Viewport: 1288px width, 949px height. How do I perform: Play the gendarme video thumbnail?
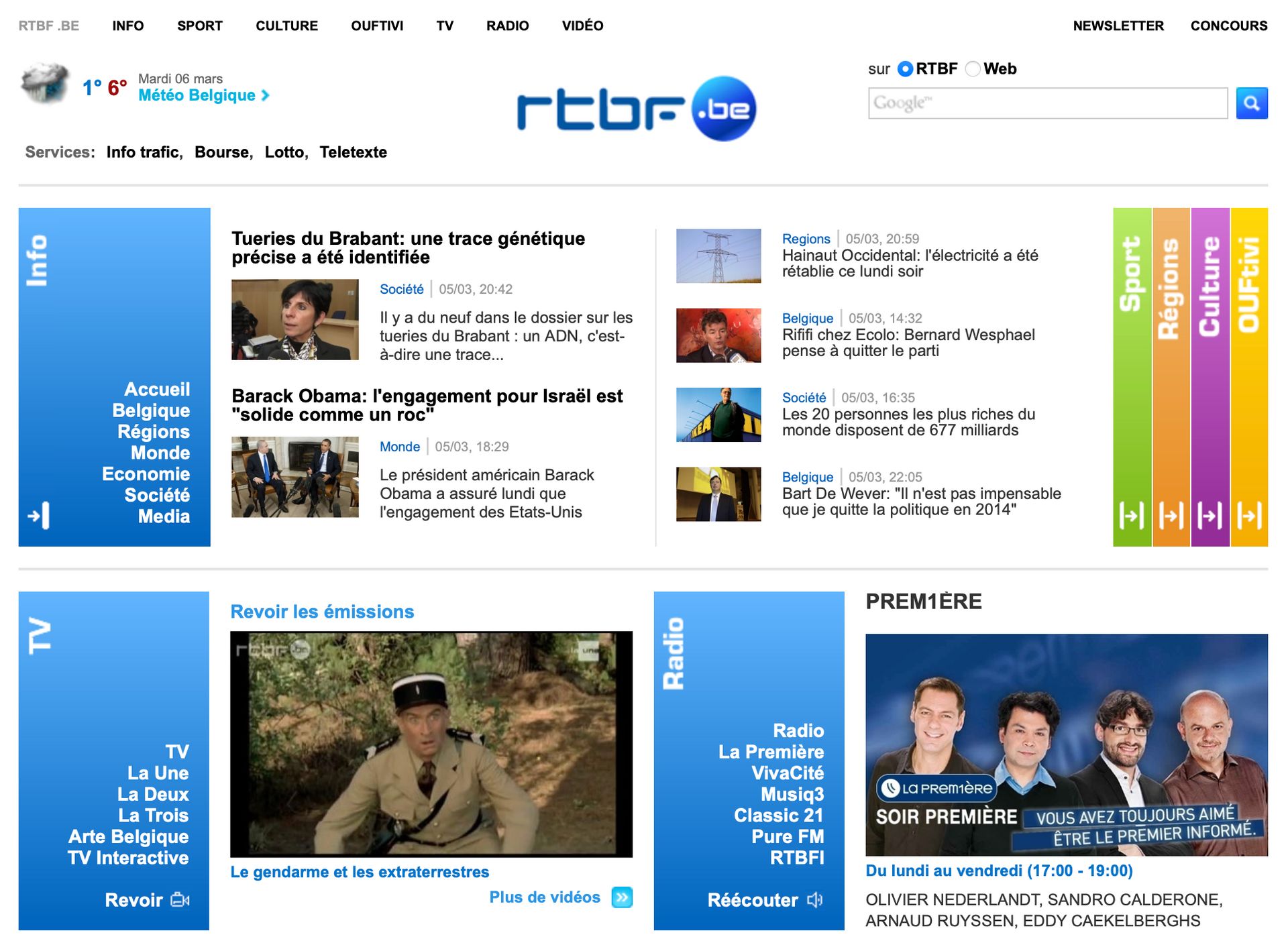click(431, 744)
